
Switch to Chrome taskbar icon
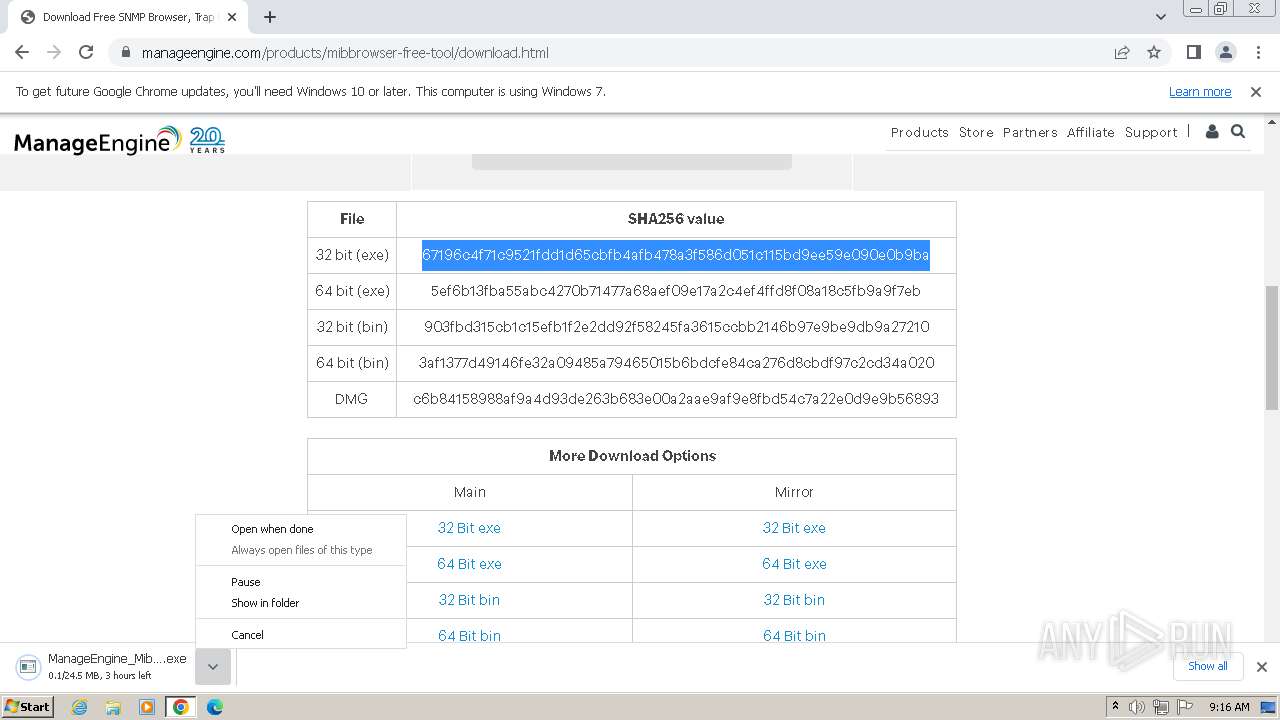click(181, 707)
